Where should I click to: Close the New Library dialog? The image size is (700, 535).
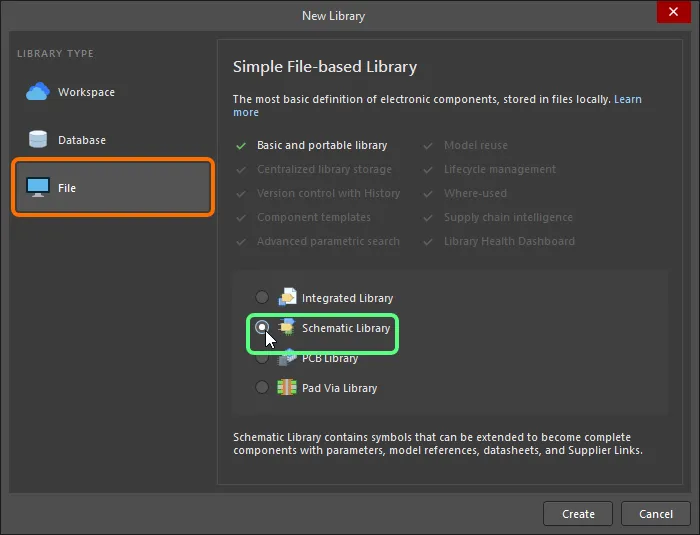(x=673, y=12)
